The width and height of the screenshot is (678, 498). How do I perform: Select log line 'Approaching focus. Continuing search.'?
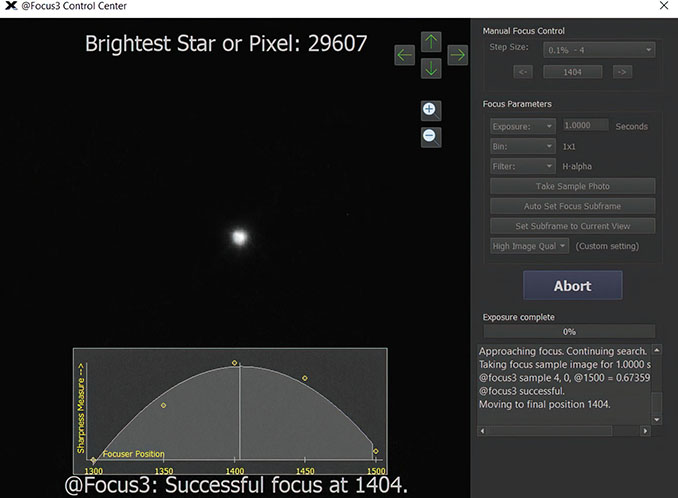tap(563, 351)
